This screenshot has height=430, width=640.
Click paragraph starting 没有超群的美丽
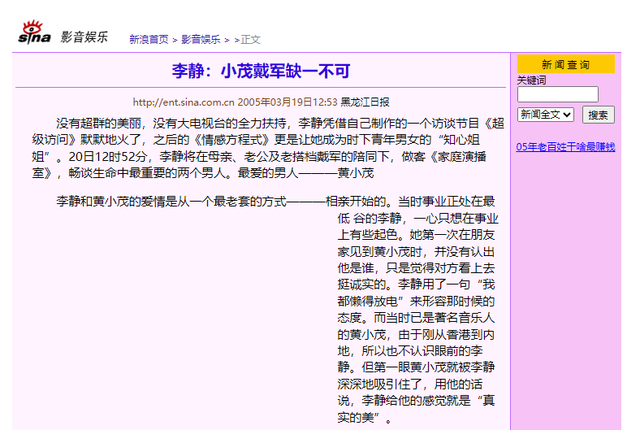(268, 148)
